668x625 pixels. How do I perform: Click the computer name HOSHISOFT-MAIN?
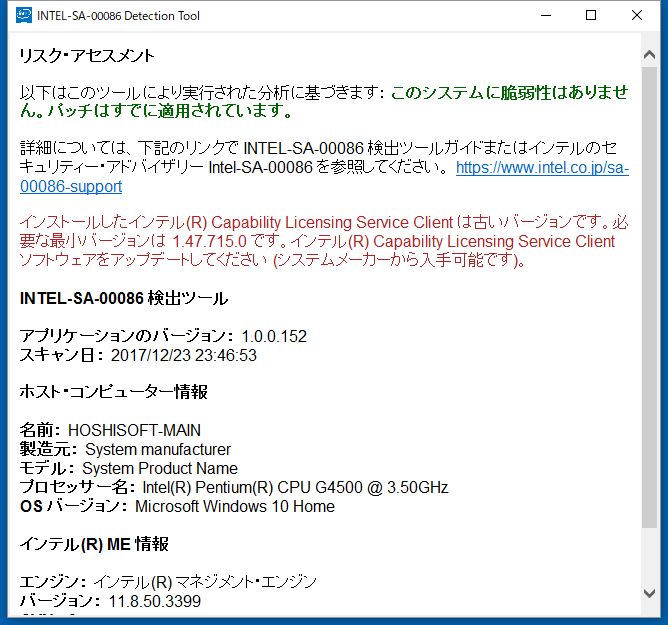134,430
